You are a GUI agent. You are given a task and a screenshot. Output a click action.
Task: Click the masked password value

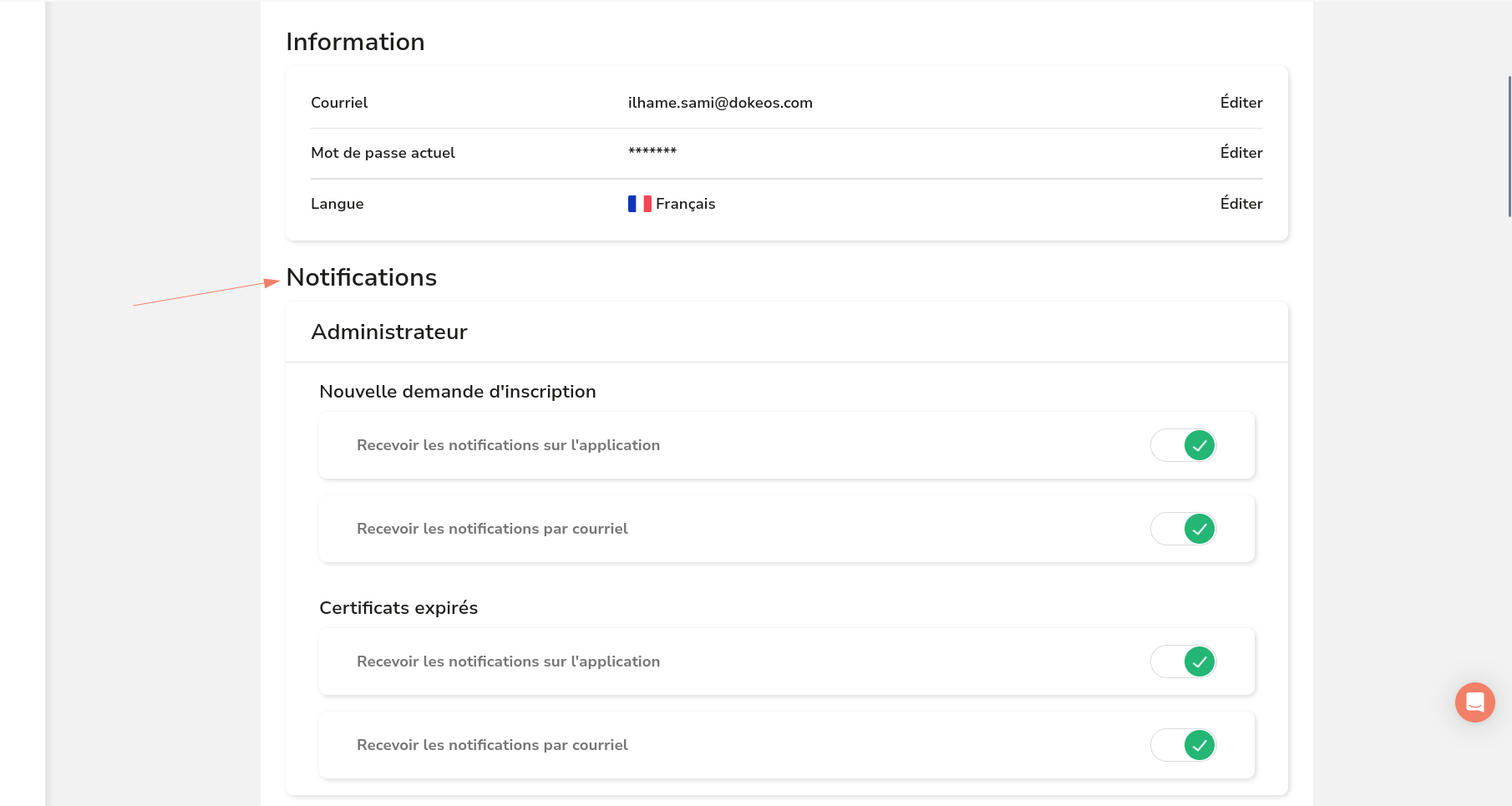(x=652, y=152)
